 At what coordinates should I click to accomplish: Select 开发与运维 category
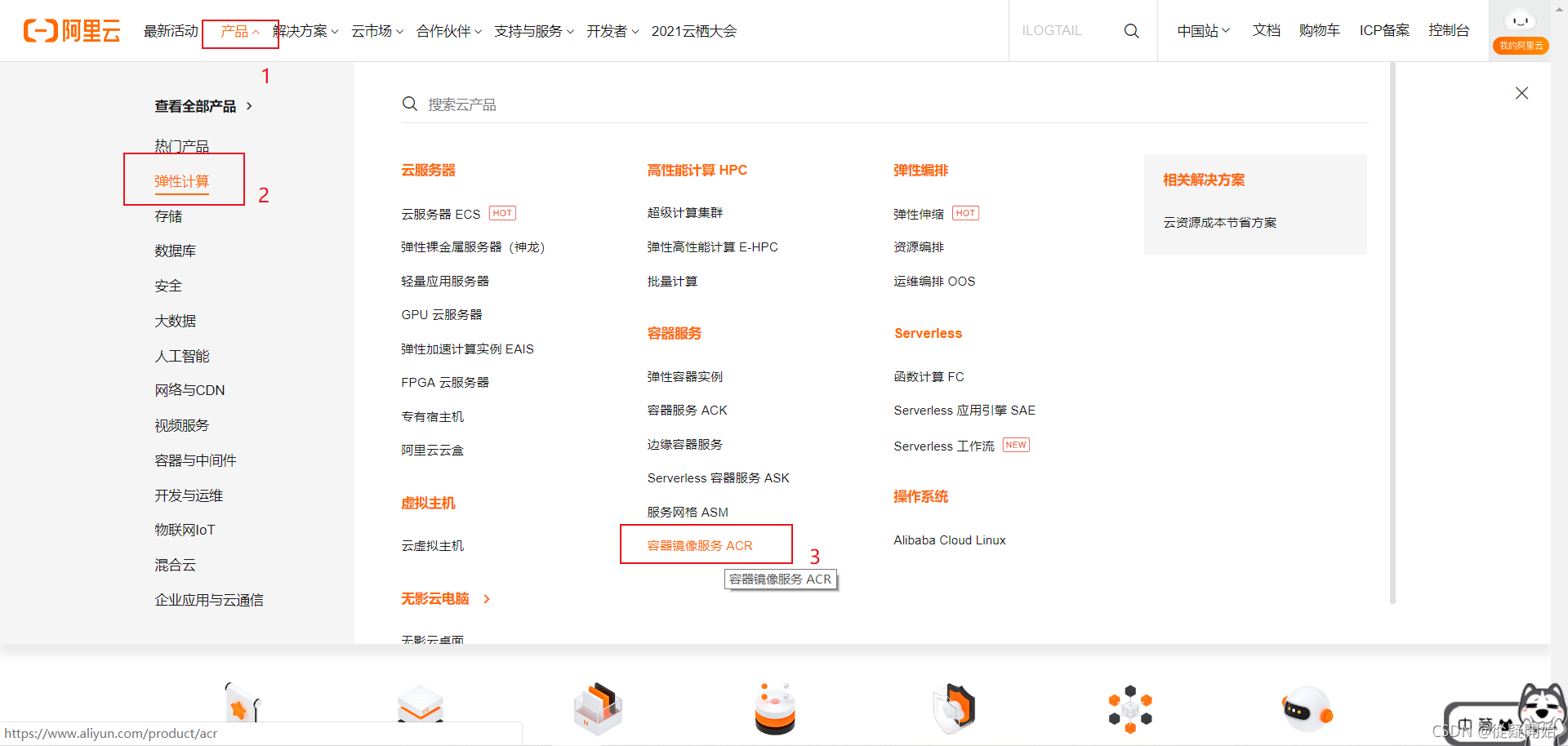189,495
